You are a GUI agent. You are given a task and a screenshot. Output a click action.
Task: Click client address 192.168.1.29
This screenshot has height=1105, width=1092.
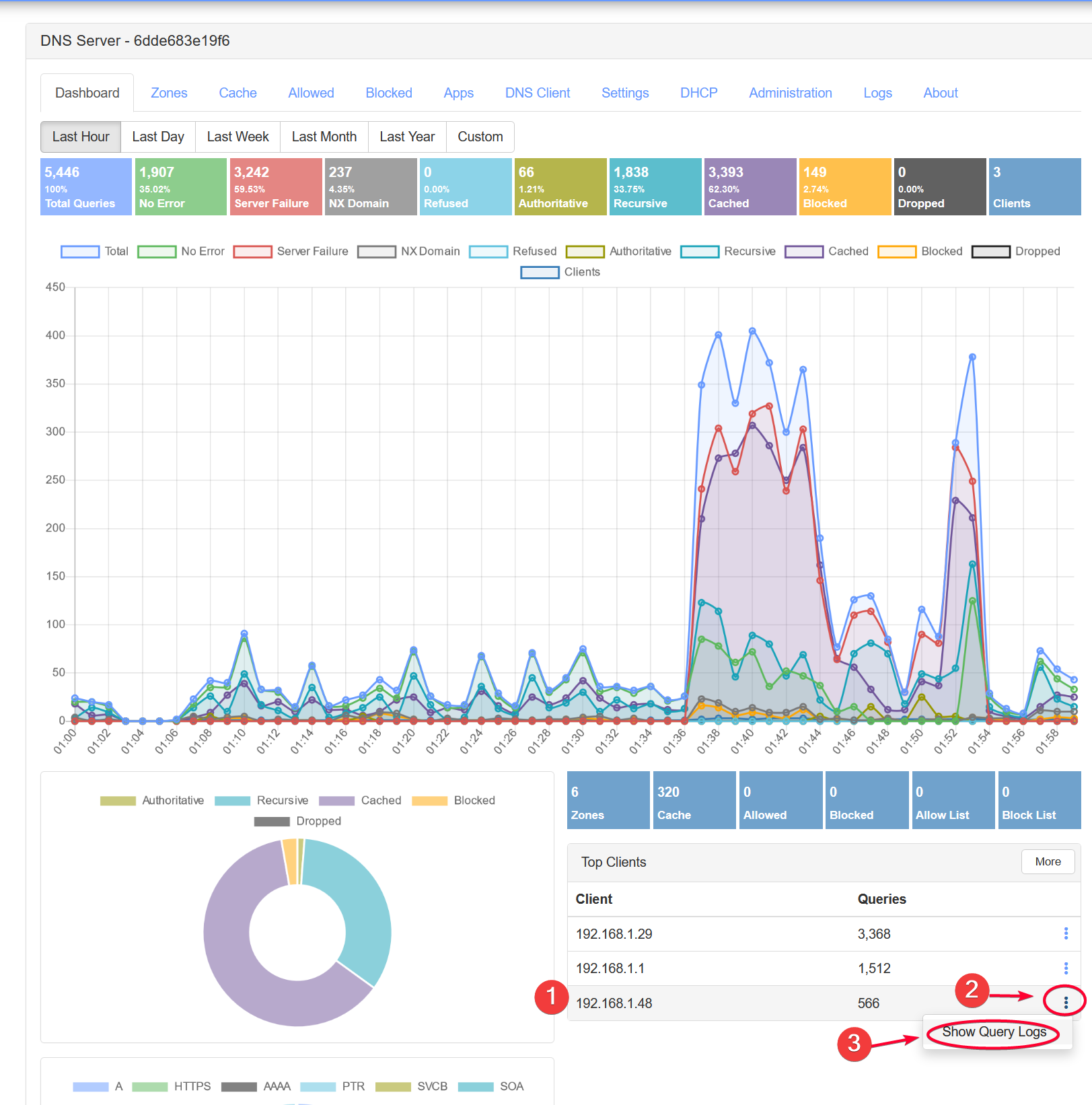click(614, 934)
